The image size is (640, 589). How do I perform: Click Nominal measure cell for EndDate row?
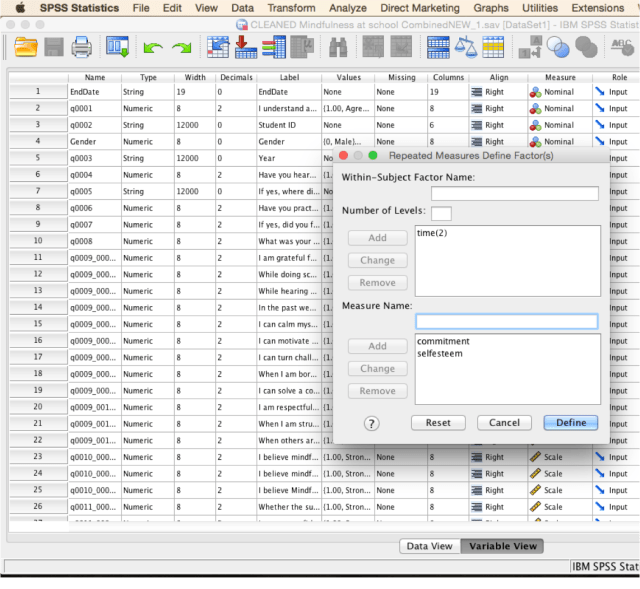(559, 92)
